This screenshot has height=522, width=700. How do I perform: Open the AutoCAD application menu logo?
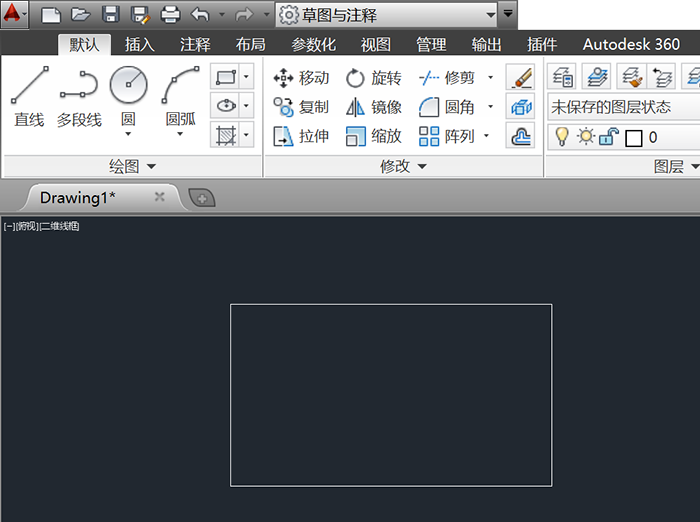pos(14,14)
